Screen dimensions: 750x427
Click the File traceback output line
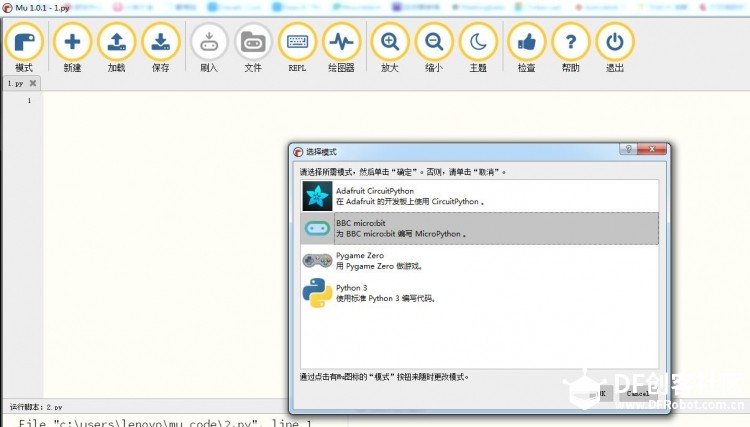(x=165, y=423)
